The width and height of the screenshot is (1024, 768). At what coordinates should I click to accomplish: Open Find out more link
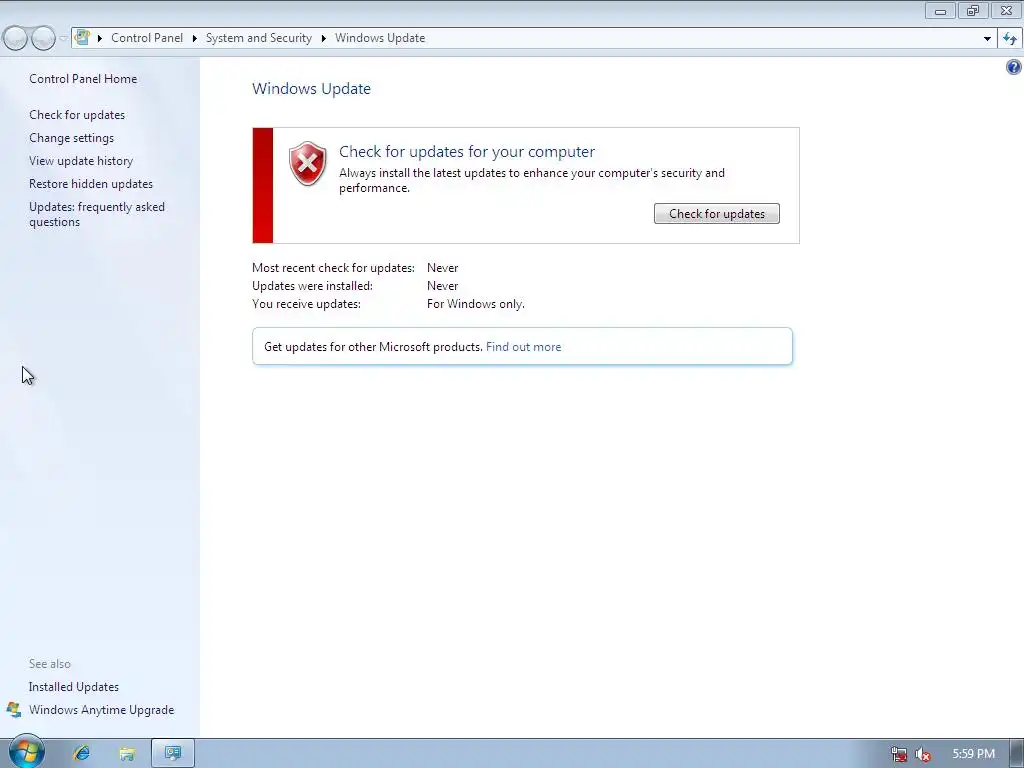524,347
